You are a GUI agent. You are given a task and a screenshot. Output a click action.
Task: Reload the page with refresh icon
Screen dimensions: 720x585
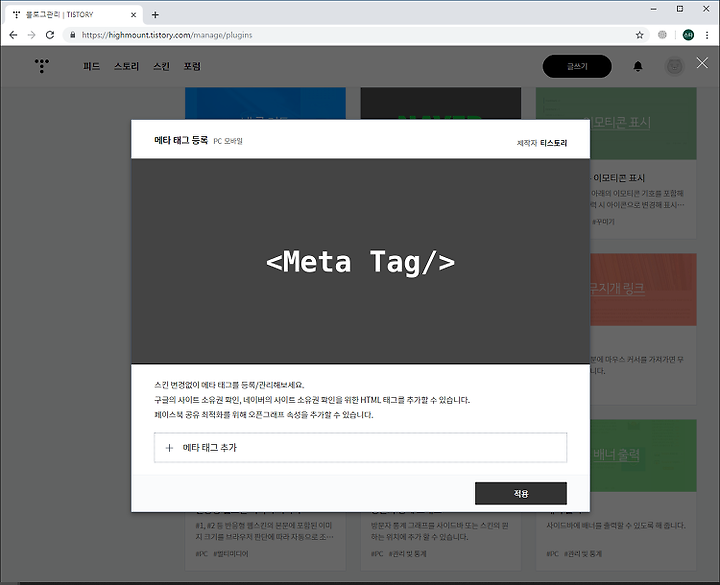pyautogui.click(x=50, y=35)
